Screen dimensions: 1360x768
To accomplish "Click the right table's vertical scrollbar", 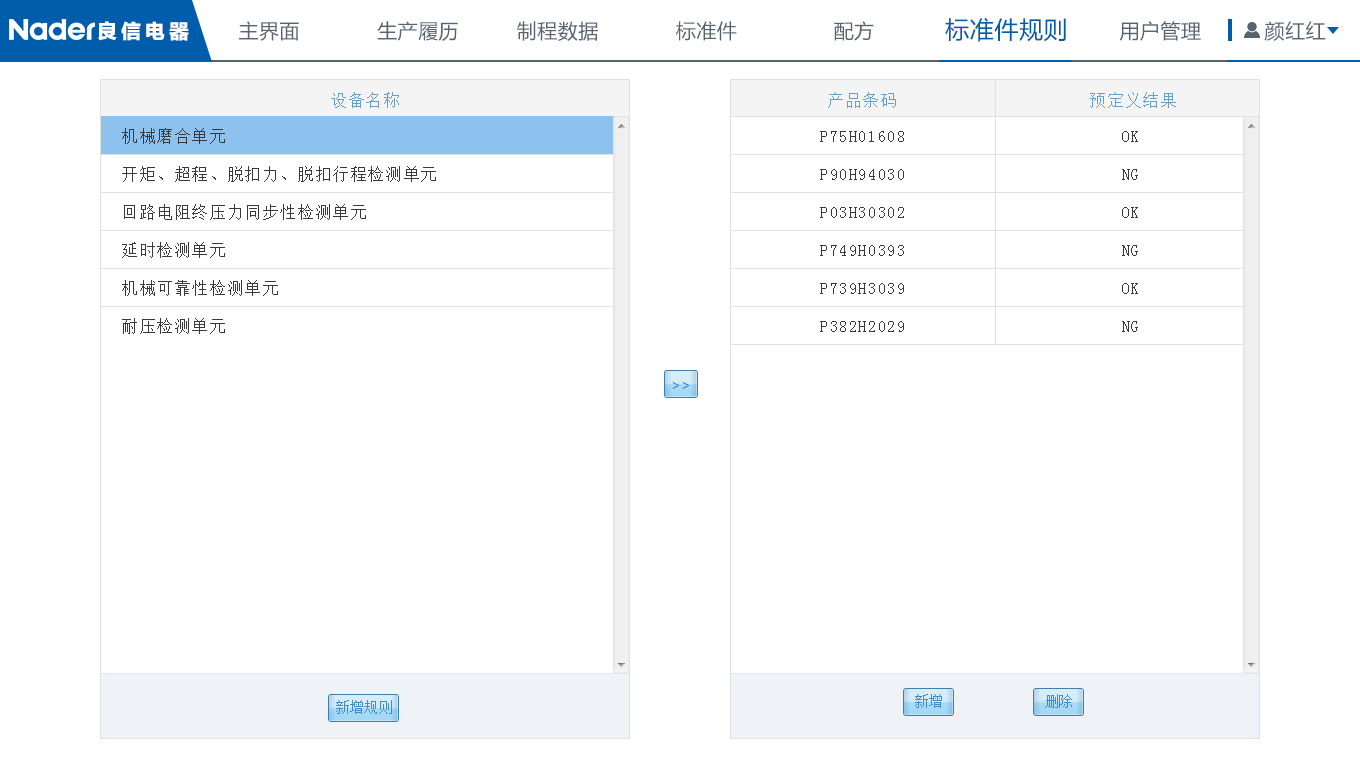I will point(1249,395).
